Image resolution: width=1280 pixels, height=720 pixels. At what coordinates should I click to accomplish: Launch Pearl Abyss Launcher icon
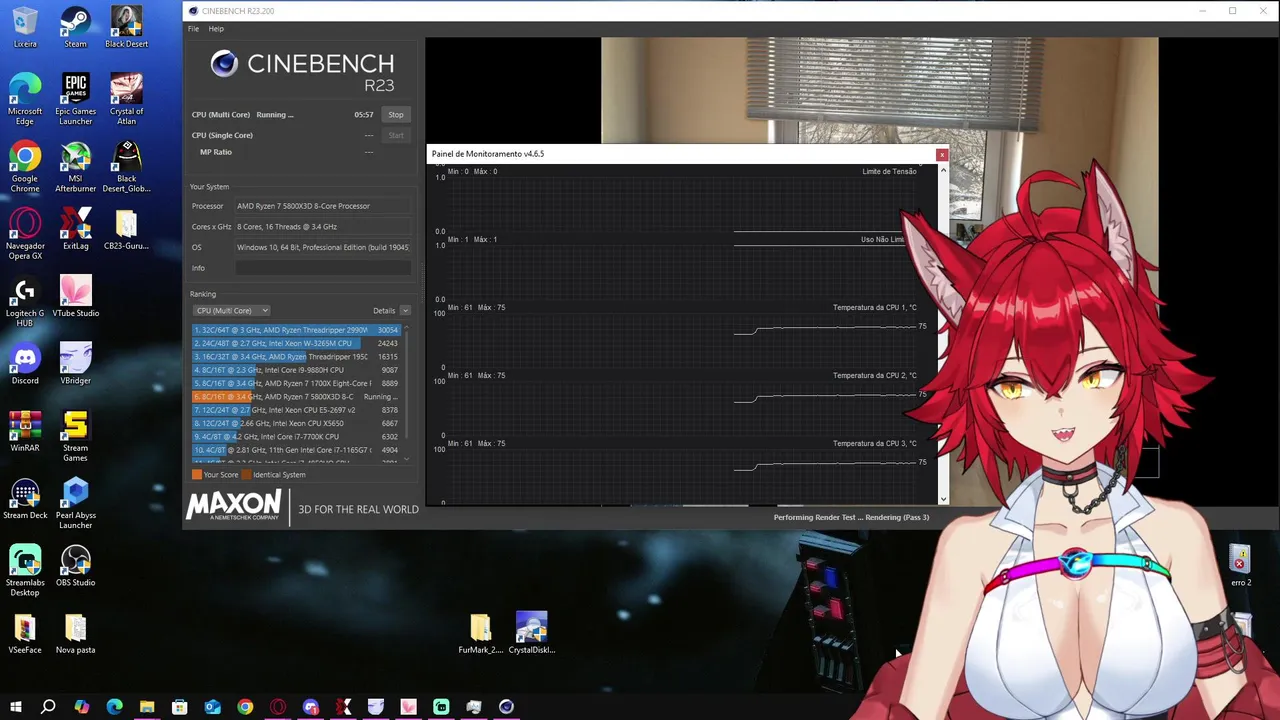click(x=75, y=503)
